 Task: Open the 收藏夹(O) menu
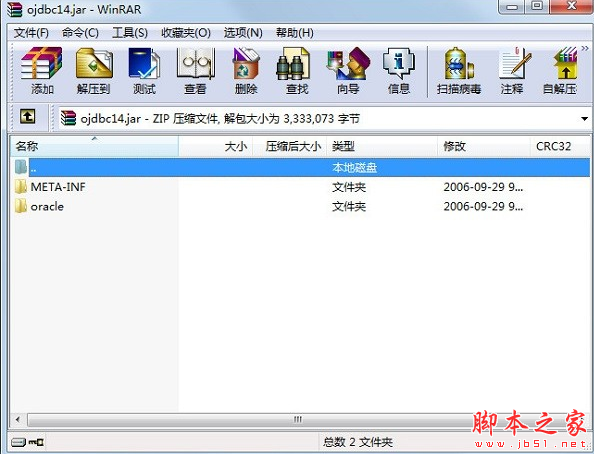186,33
